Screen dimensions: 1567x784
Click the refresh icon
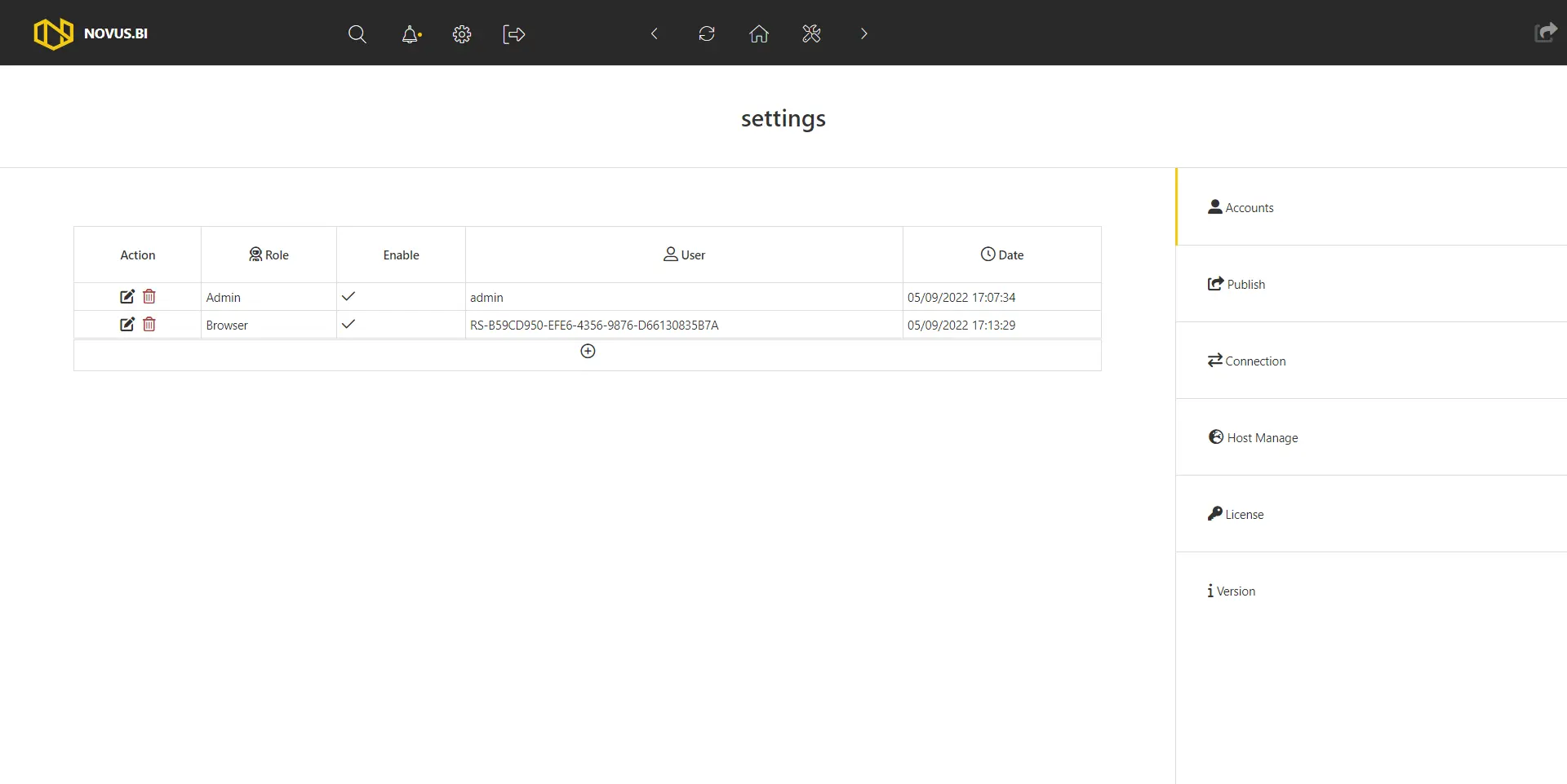point(707,33)
